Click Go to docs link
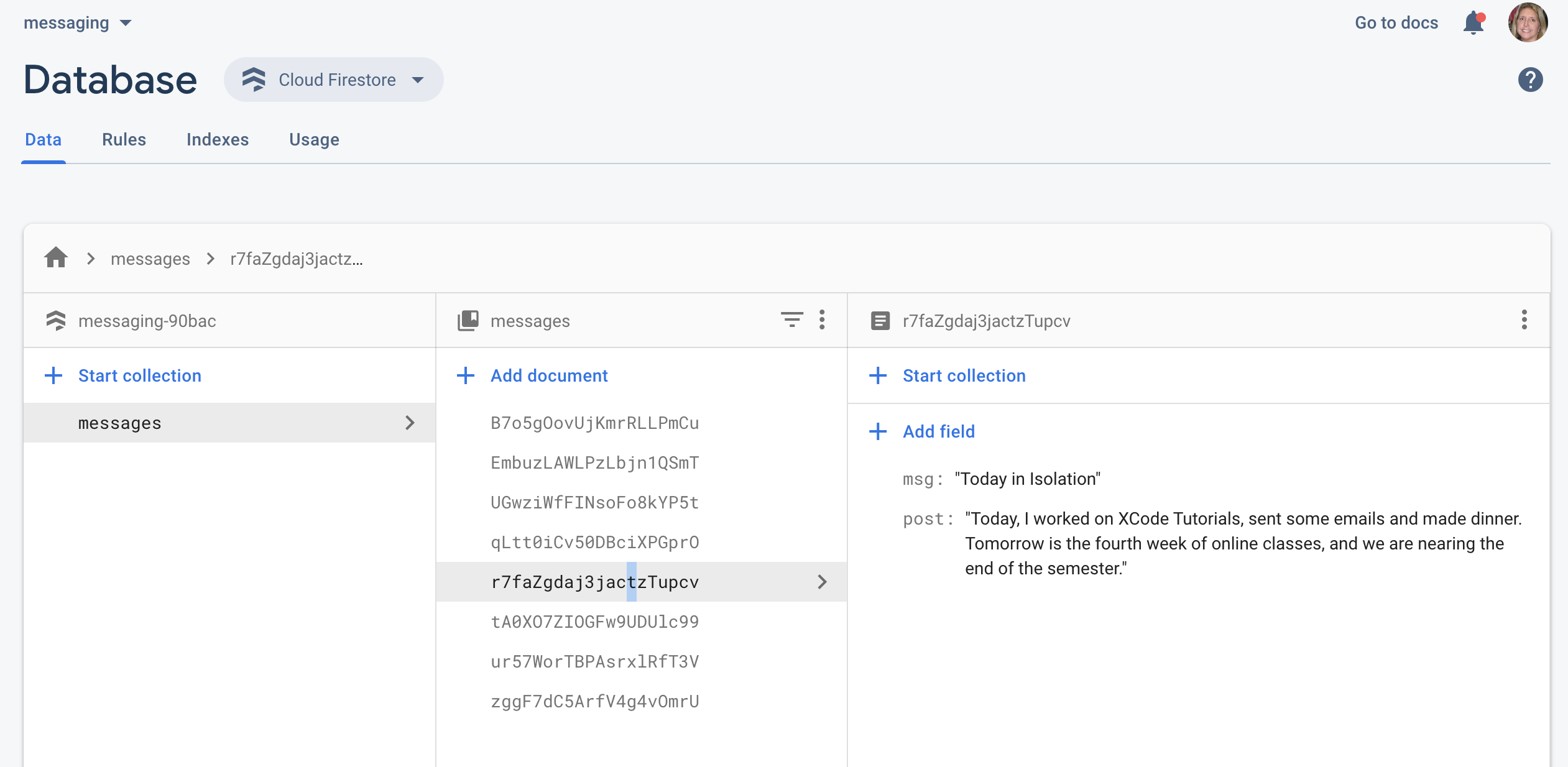1568x767 pixels. click(x=1396, y=23)
